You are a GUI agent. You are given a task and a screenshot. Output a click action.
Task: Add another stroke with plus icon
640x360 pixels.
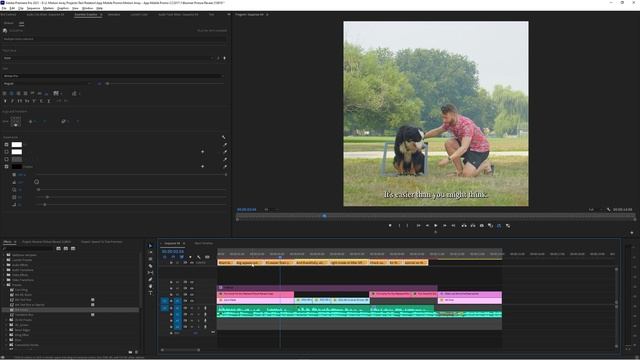pos(202,152)
